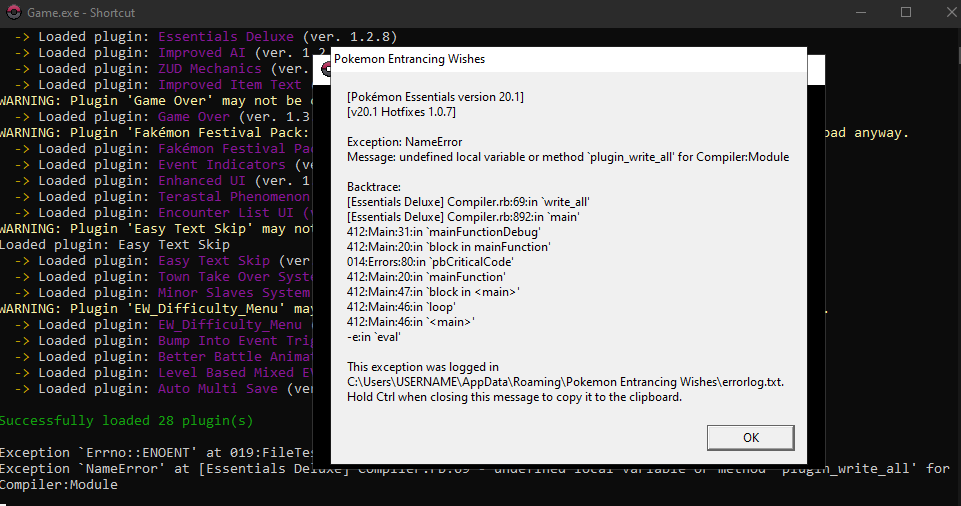Click 'ZUD Mechanics' plugin name in console
The image size is (961, 506).
click(x=210, y=69)
